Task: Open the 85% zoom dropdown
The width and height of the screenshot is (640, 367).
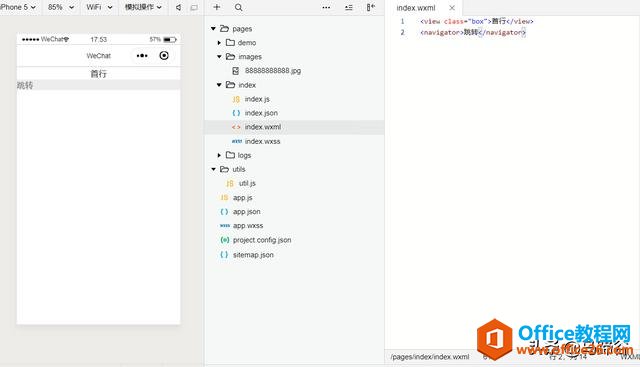Action: [x=61, y=7]
